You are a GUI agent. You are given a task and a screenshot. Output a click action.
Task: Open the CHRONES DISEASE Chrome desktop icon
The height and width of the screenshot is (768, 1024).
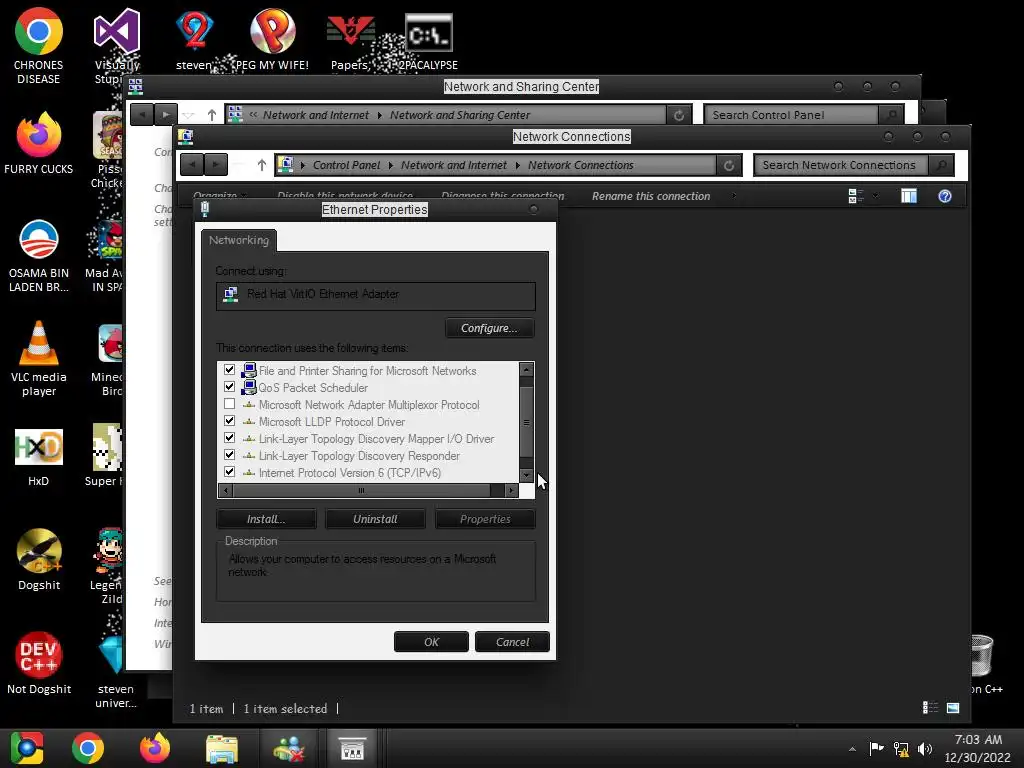pos(39,46)
